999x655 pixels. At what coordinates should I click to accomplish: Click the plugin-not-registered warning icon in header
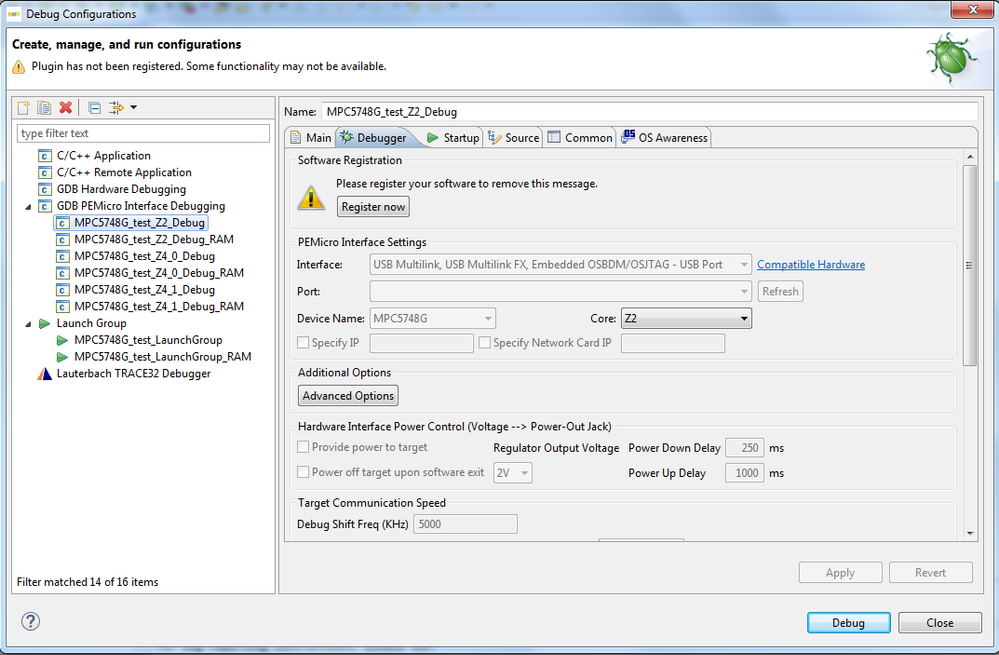[18, 67]
